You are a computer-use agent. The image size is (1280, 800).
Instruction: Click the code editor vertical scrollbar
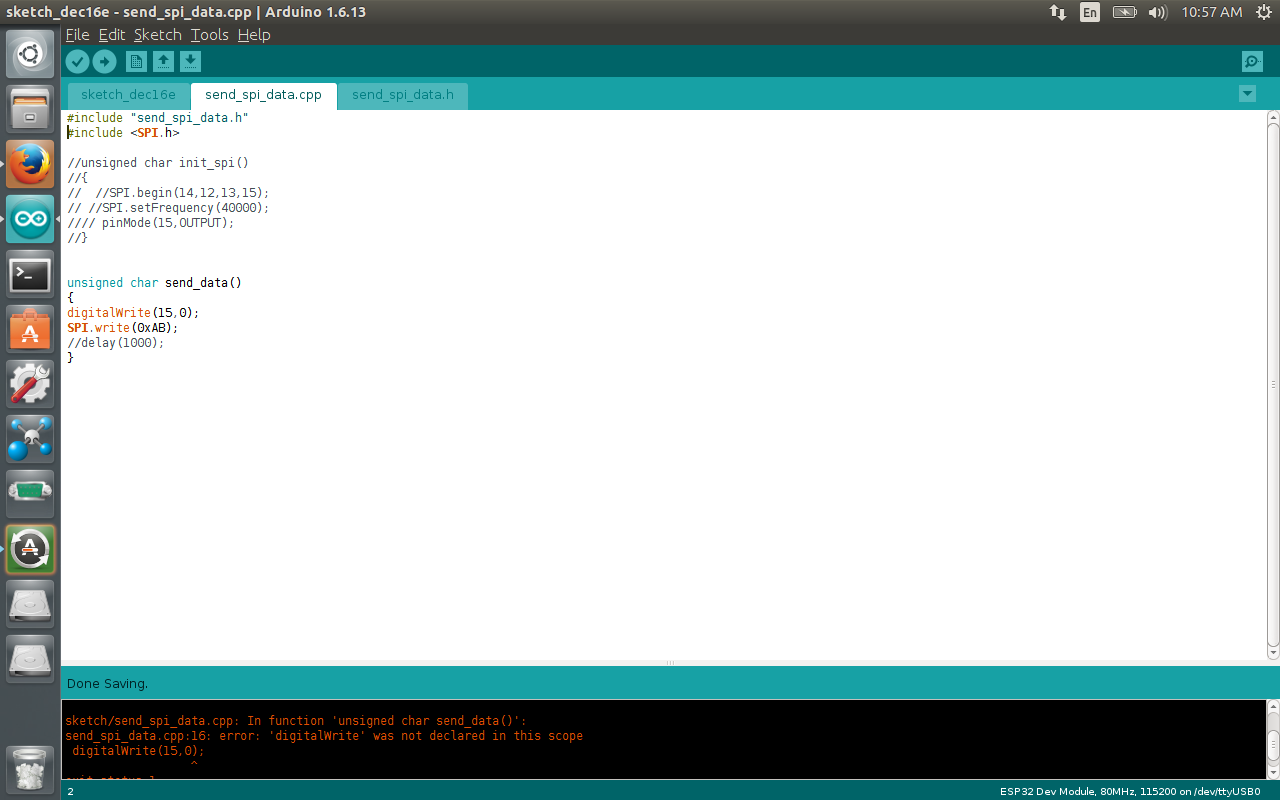tap(1272, 385)
